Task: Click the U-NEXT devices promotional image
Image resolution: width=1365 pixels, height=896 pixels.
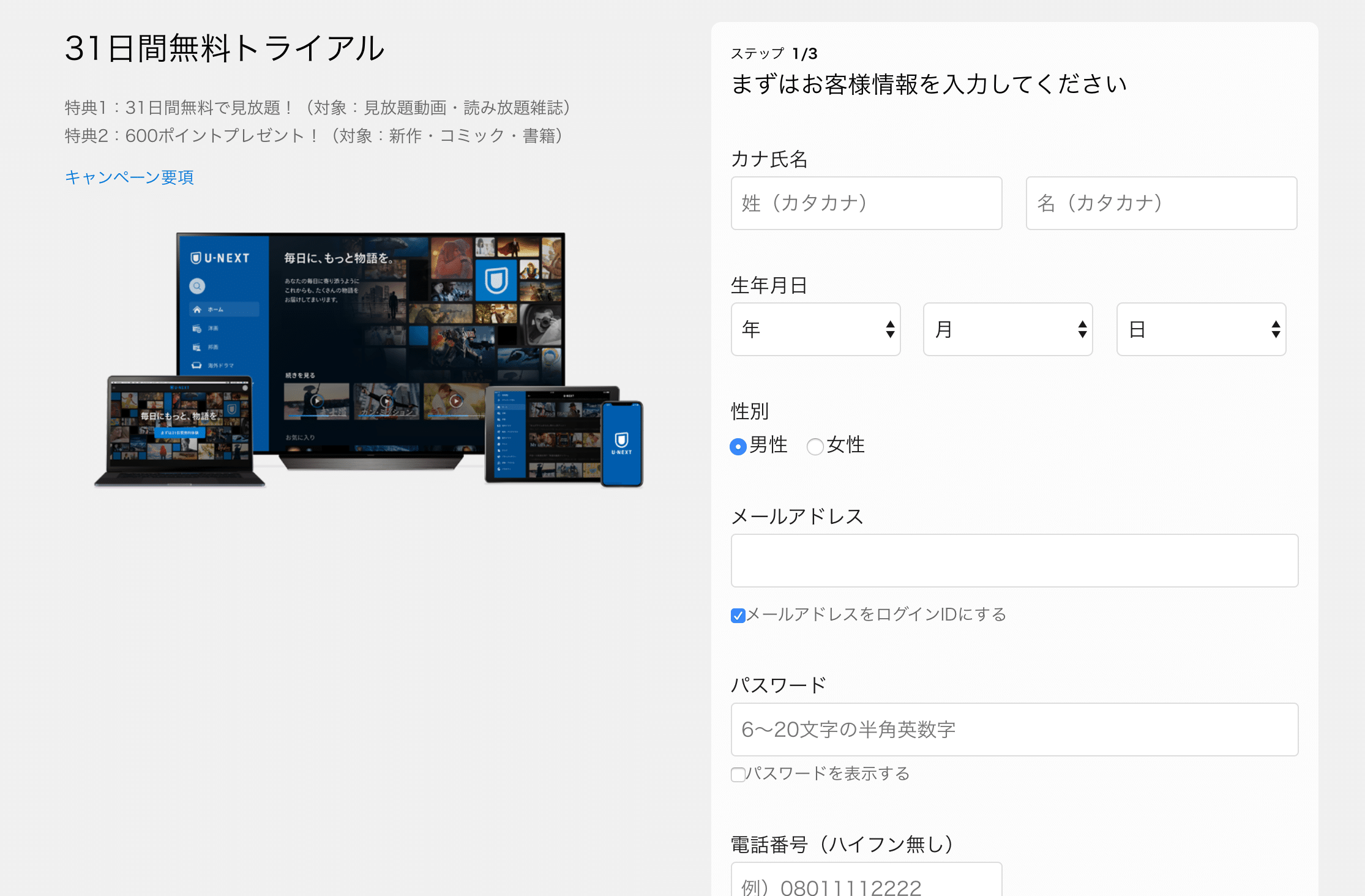Action: coord(368,360)
